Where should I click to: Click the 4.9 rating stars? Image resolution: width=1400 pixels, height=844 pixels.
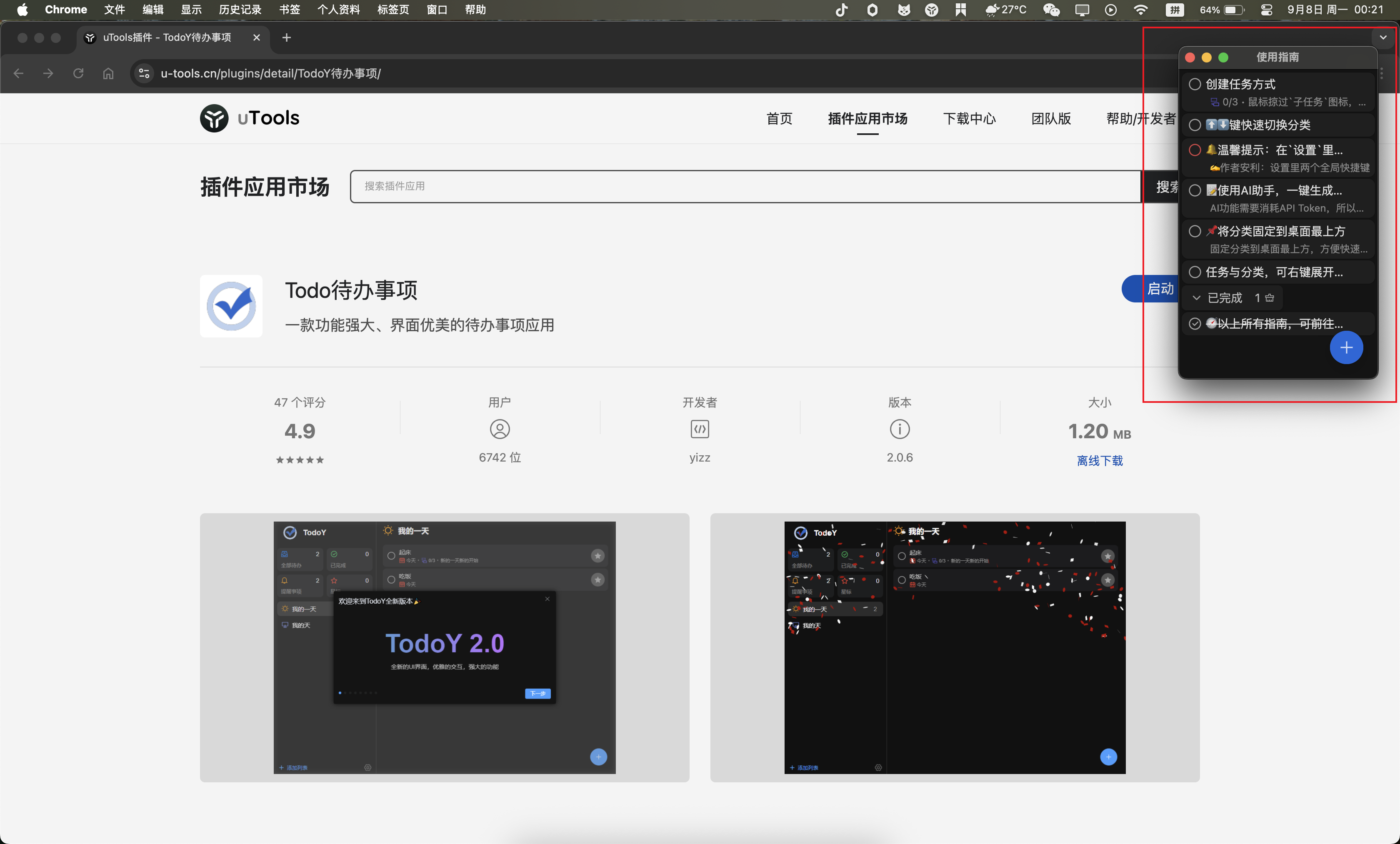[300, 460]
